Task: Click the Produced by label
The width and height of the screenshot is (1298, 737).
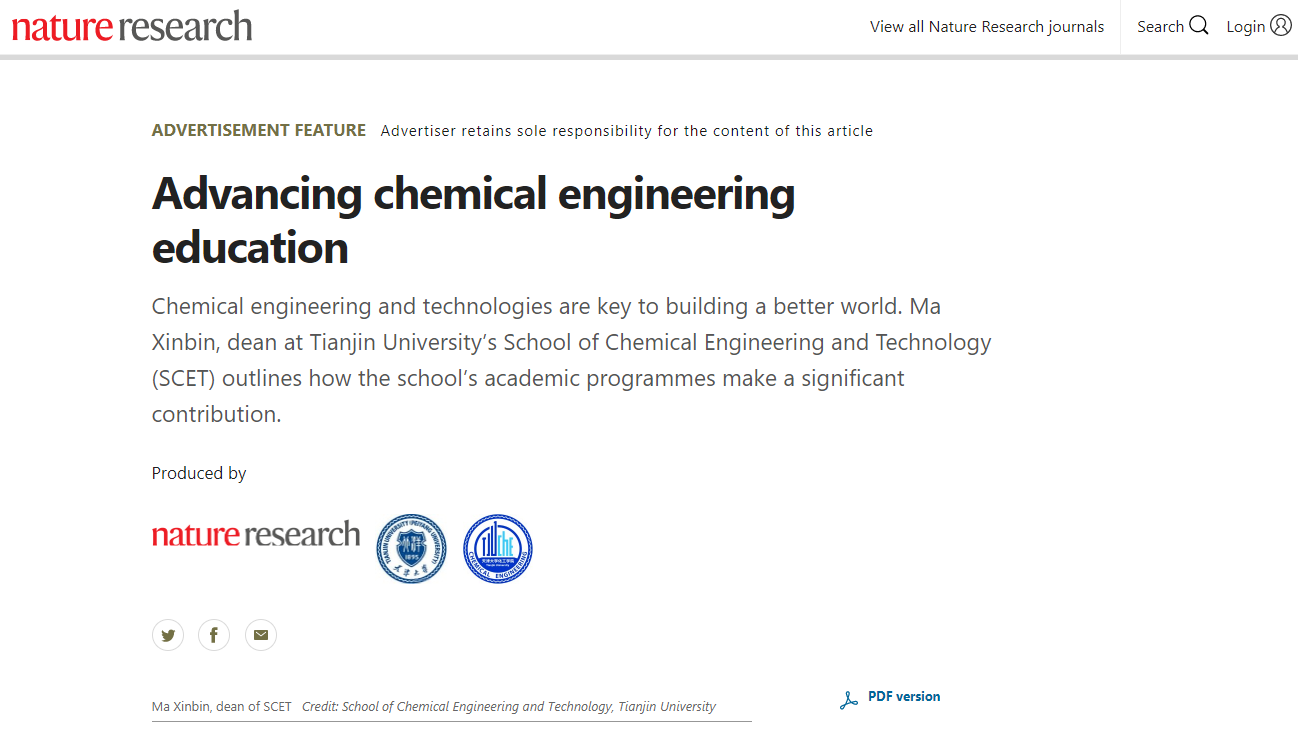Action: [199, 473]
